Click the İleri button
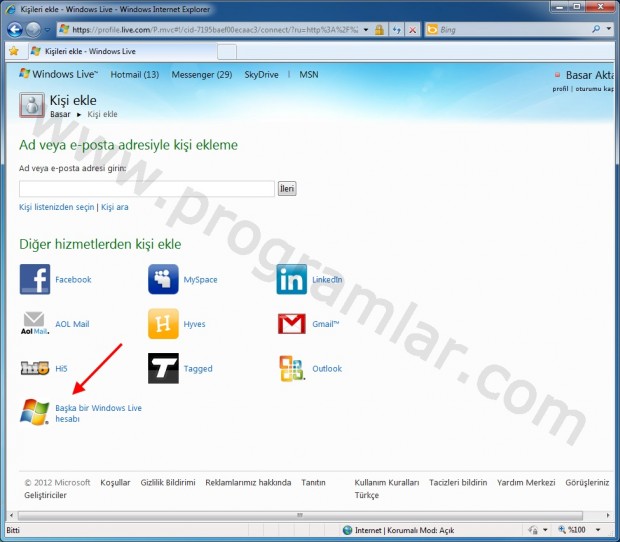The height and width of the screenshot is (542, 620). click(287, 189)
